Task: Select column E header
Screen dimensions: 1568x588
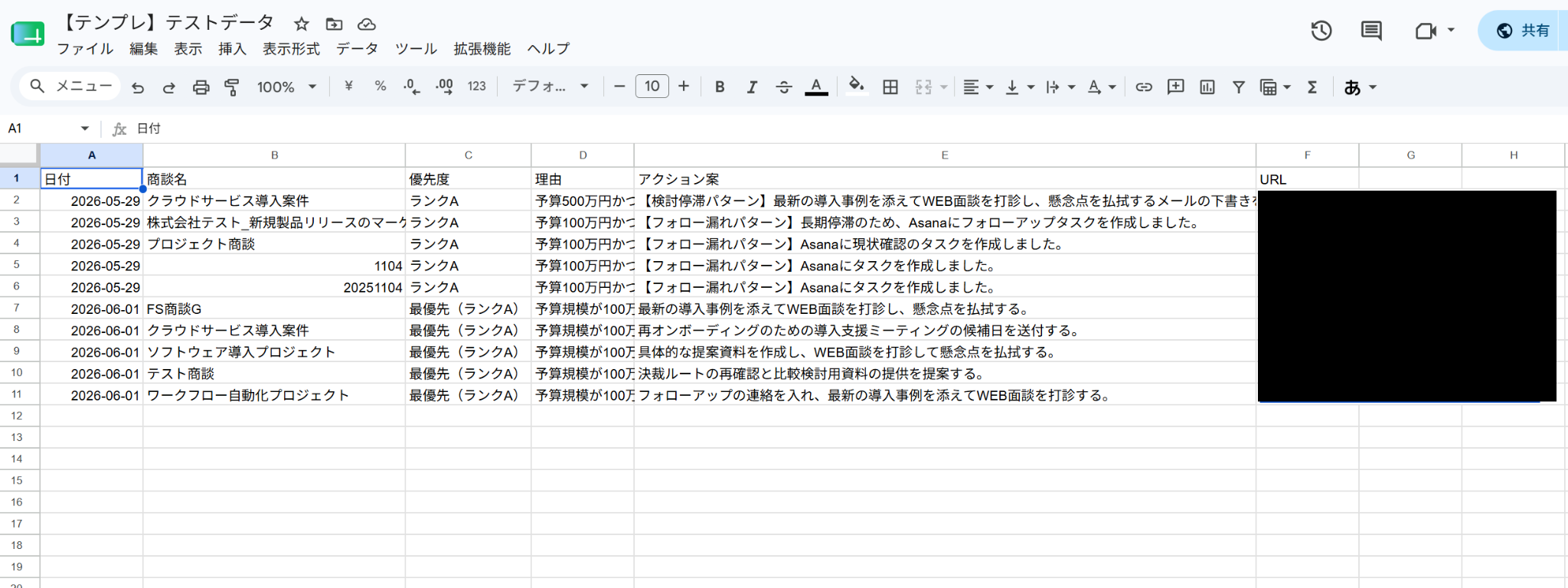Action: coord(945,155)
